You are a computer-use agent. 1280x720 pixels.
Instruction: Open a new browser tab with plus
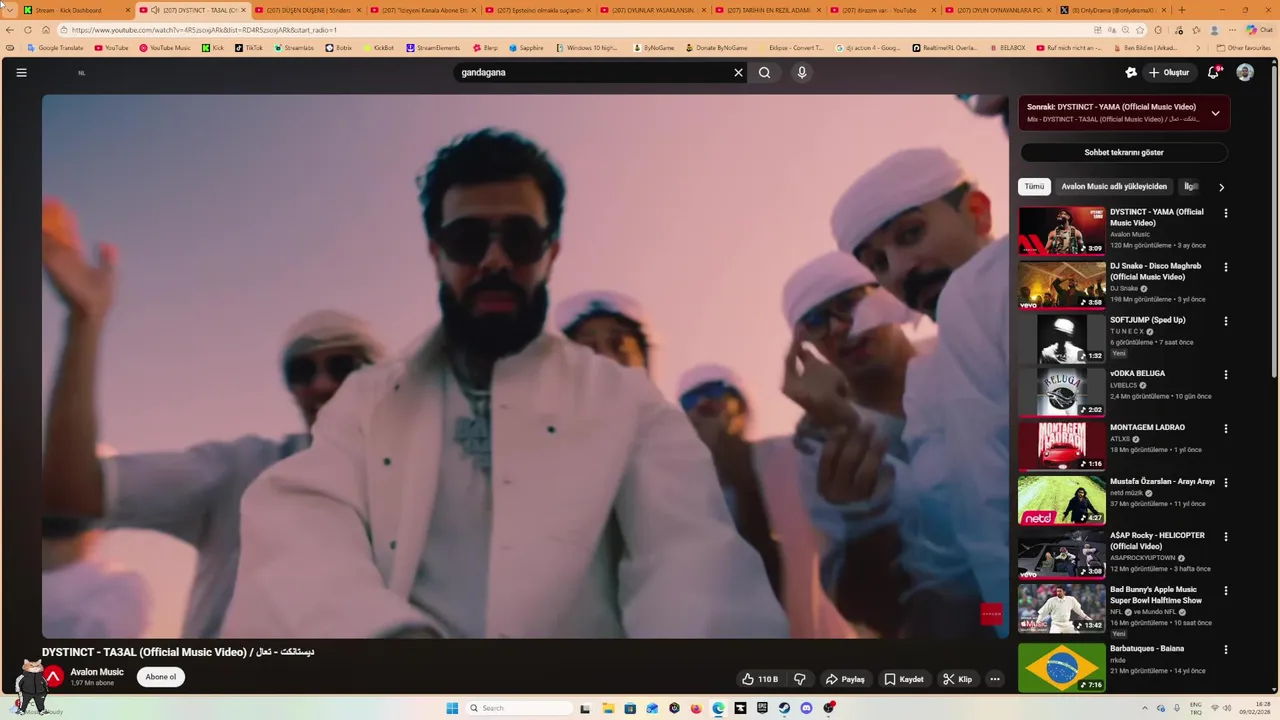click(x=1182, y=10)
